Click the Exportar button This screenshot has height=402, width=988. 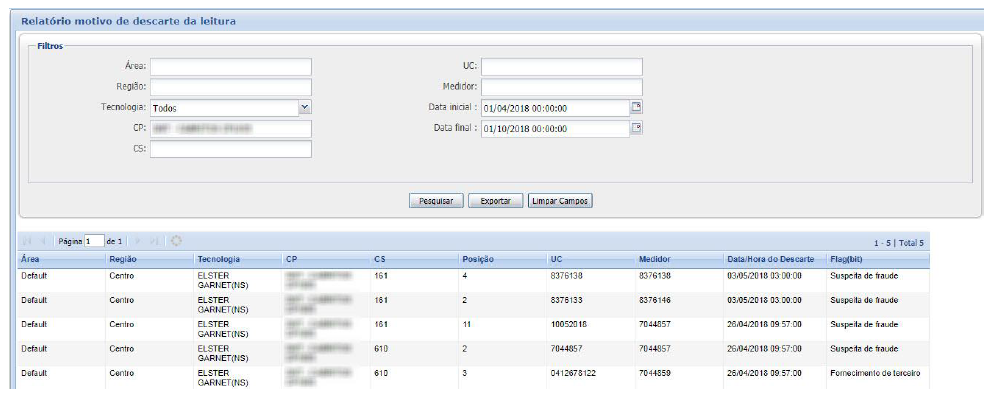pos(495,201)
